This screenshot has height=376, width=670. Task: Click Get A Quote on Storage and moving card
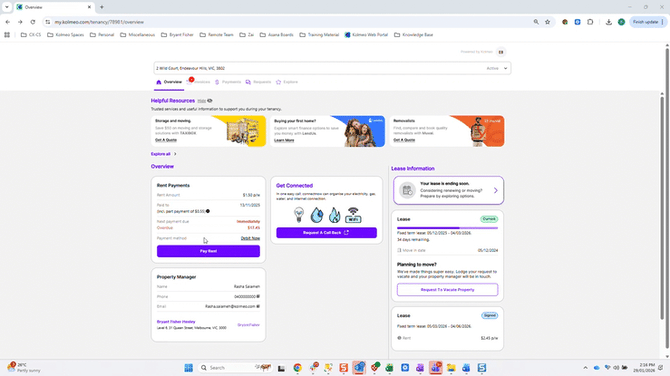(x=166, y=140)
